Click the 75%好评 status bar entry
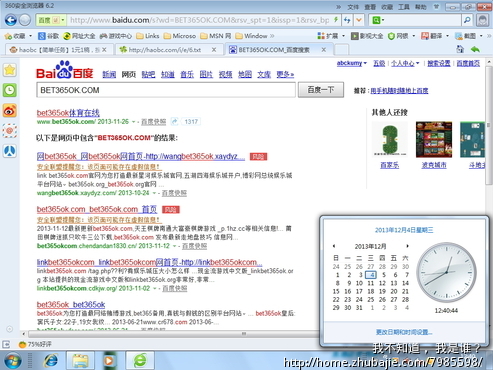The image size is (493, 370). (35, 344)
